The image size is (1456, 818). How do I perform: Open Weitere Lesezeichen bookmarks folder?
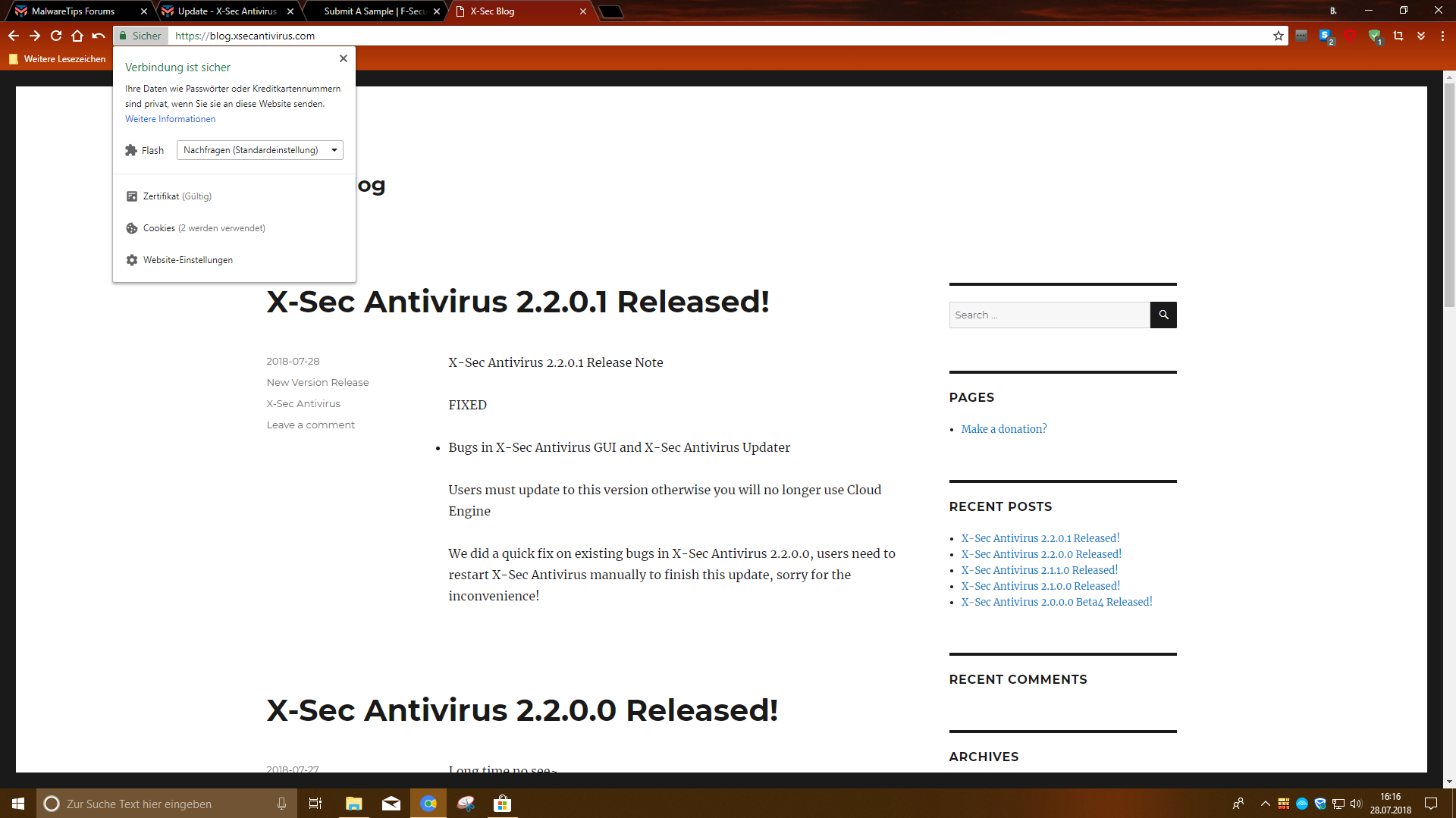[x=58, y=59]
